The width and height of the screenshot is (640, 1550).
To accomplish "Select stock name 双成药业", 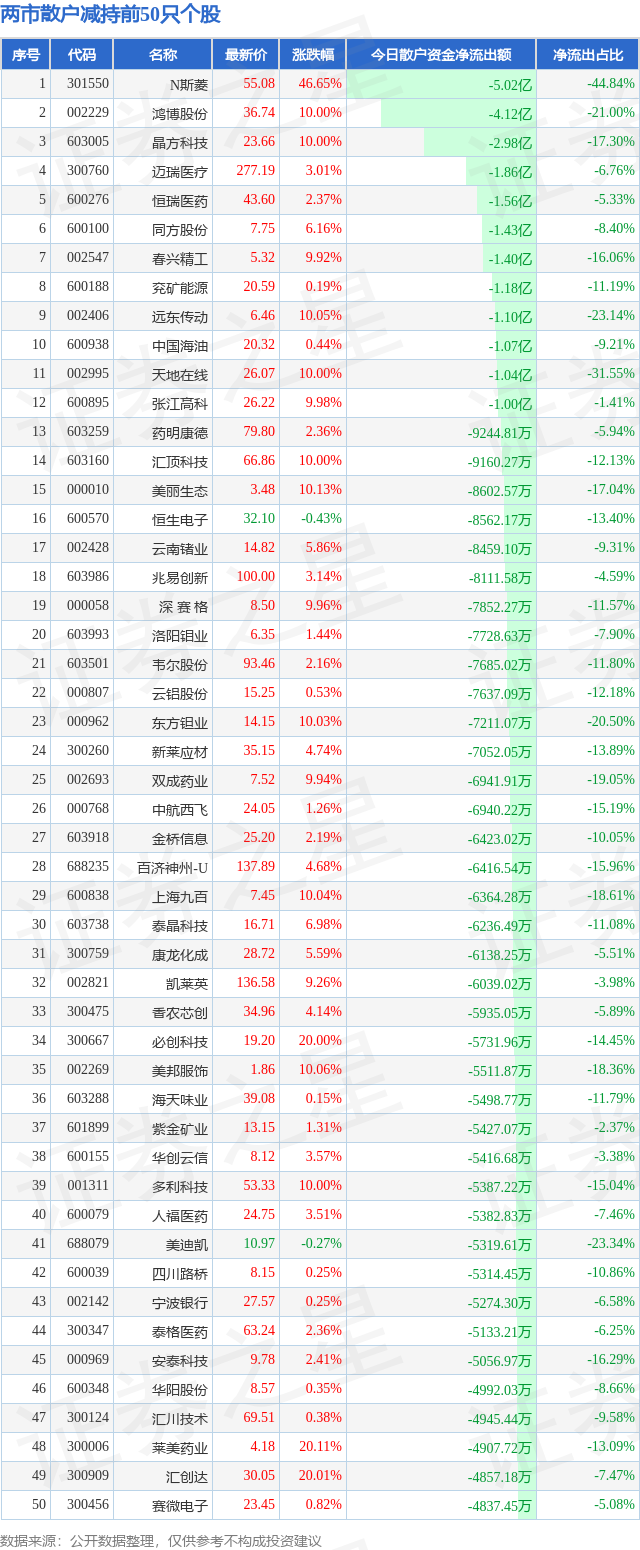I will [180, 780].
